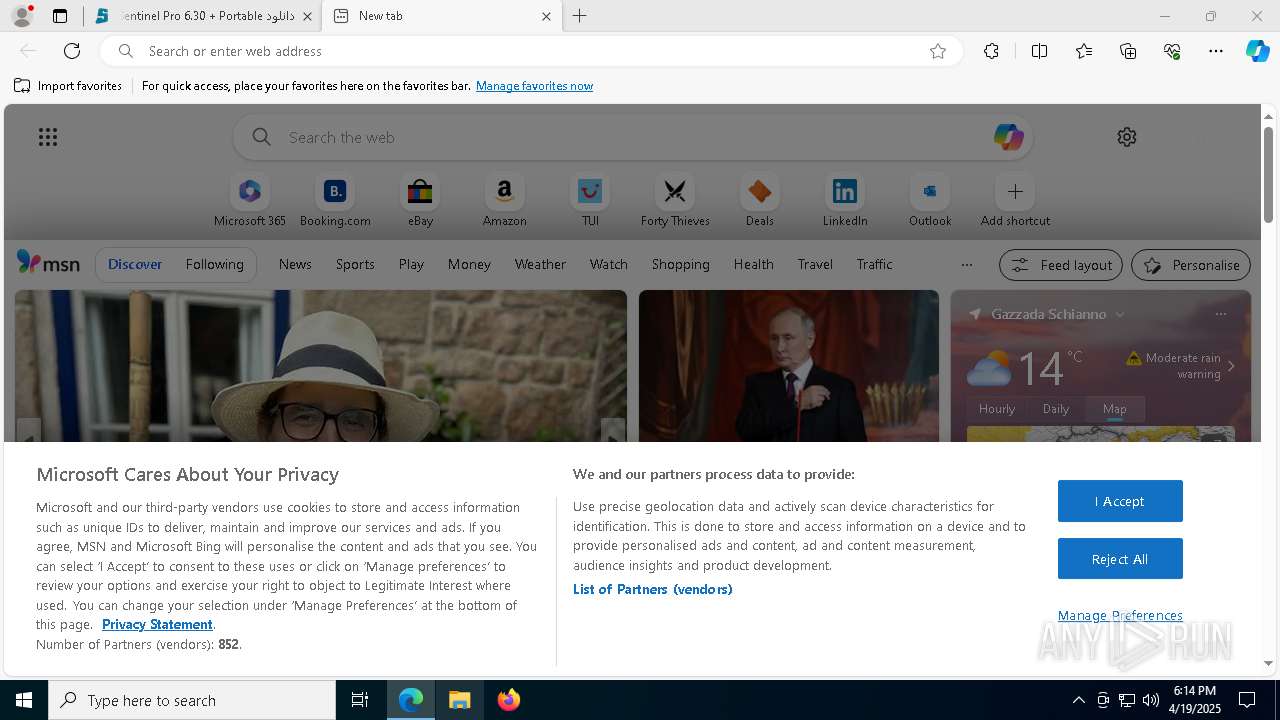Screen dimensions: 1280x720
Task: Click the Add shortcut plus tile
Action: pos(1015,201)
